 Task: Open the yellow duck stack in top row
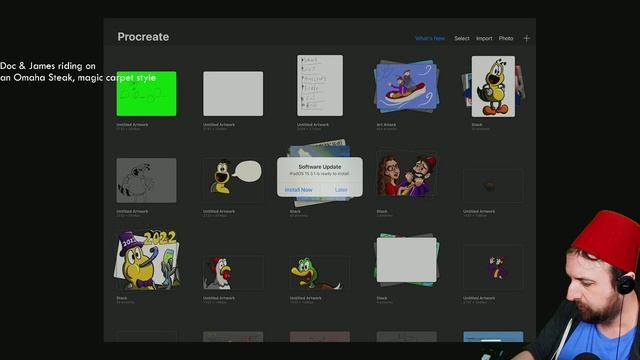pyautogui.click(x=493, y=87)
